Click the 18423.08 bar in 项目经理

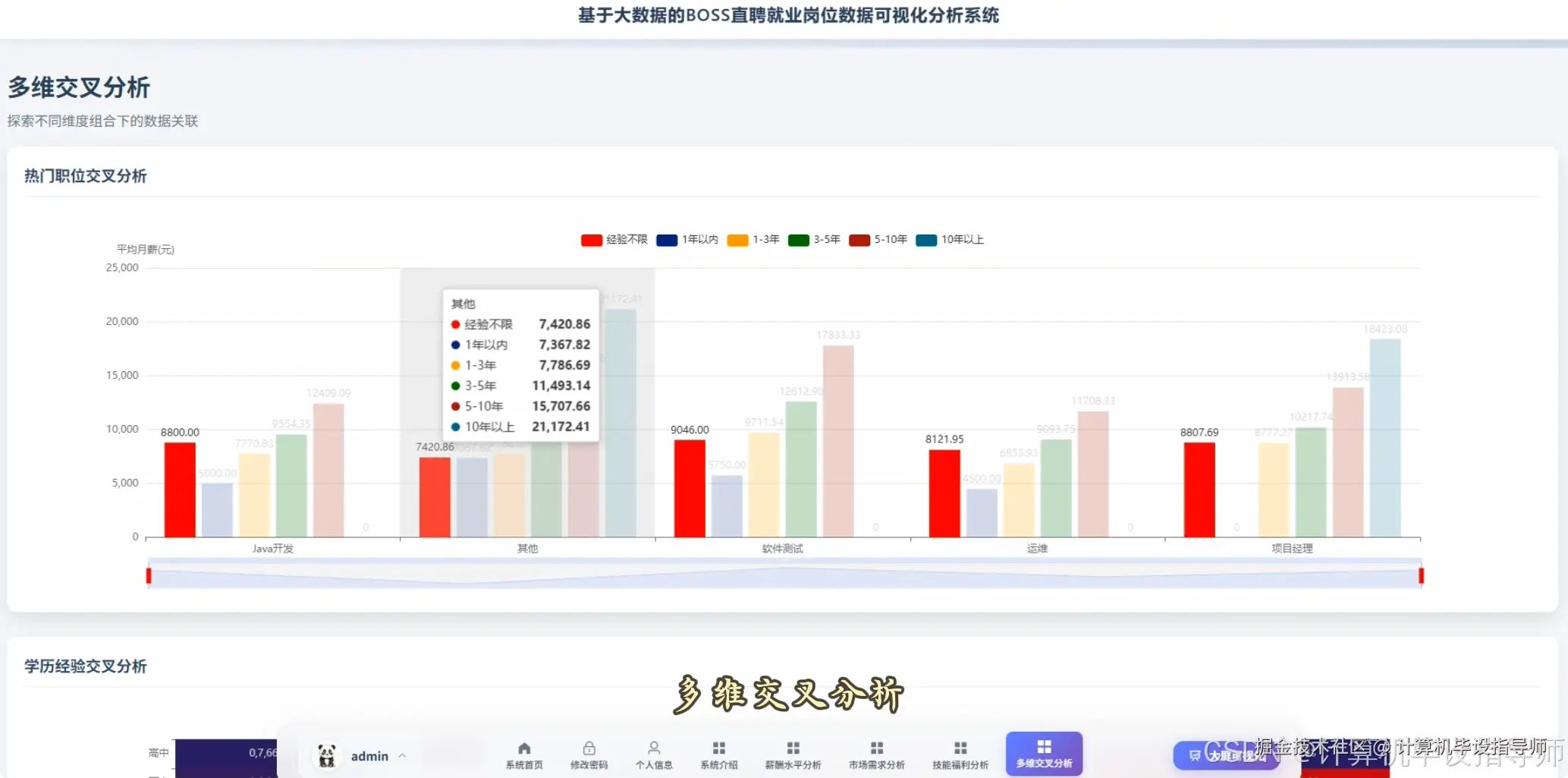1385,438
